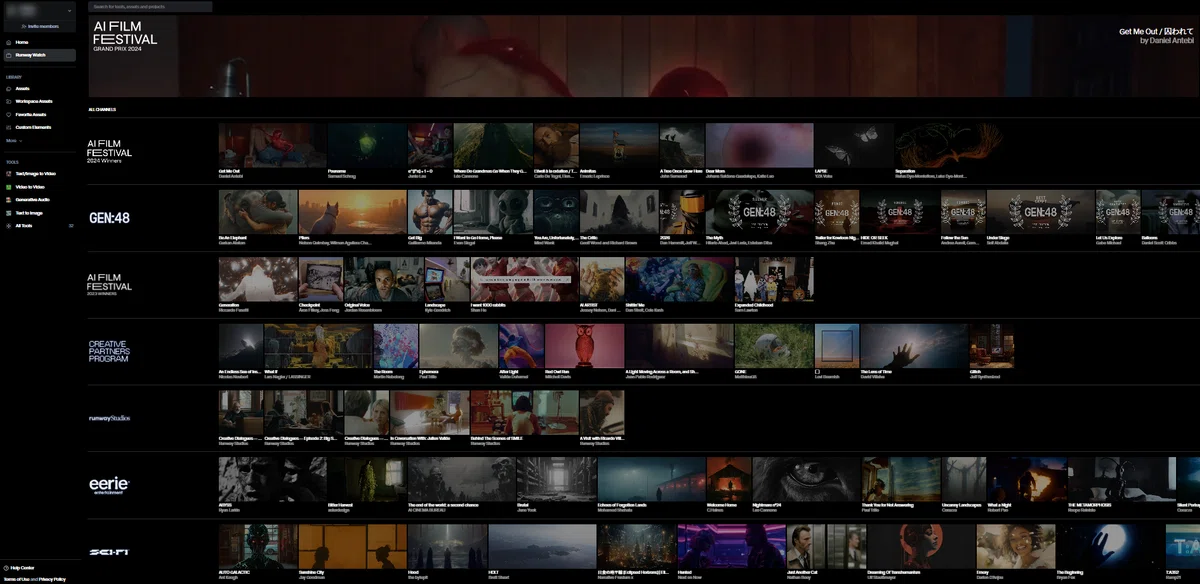Open the Terms of Use link
The image size is (1200, 584).
click(x=15, y=579)
